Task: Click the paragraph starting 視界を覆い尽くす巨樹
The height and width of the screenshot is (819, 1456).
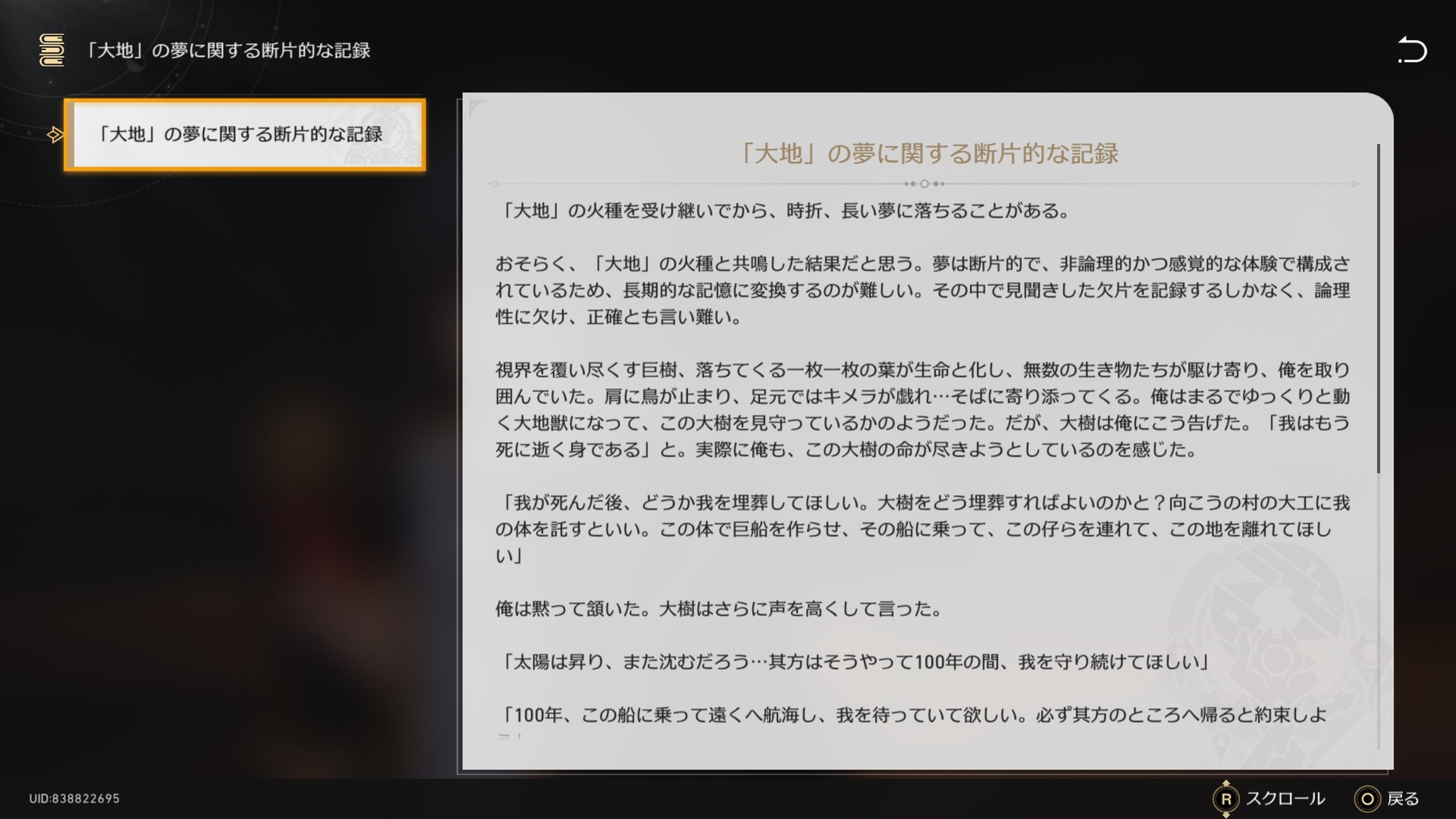Action: 922,410
